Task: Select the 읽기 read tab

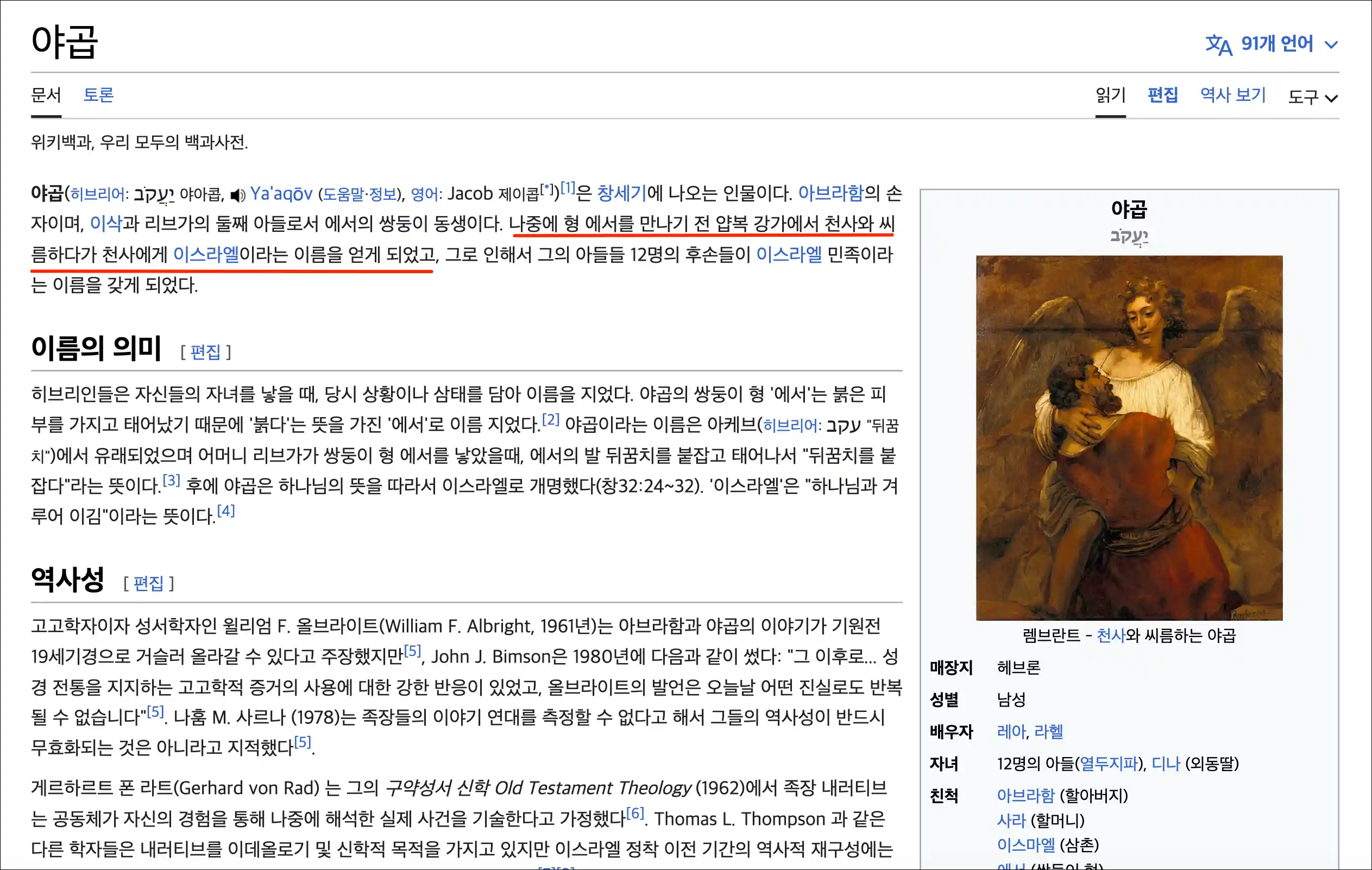Action: point(1110,94)
